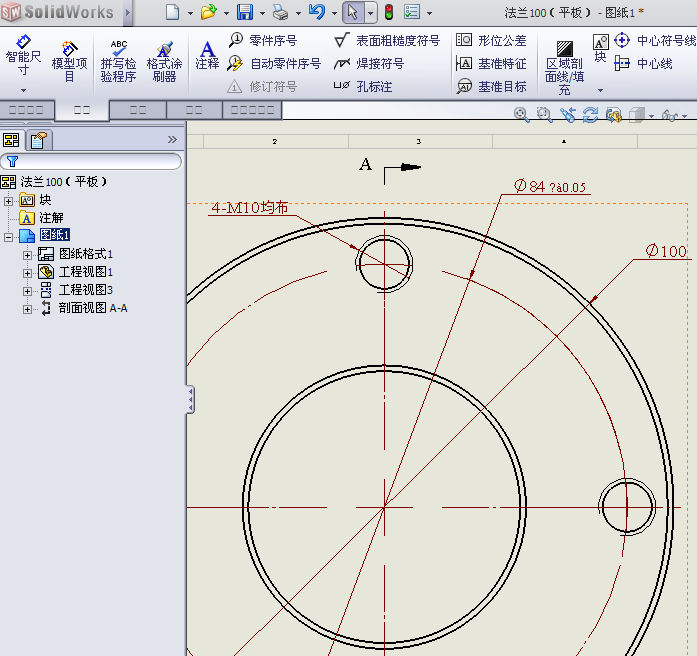Select 工程视图1 in the feature tree

pyautogui.click(x=86, y=272)
